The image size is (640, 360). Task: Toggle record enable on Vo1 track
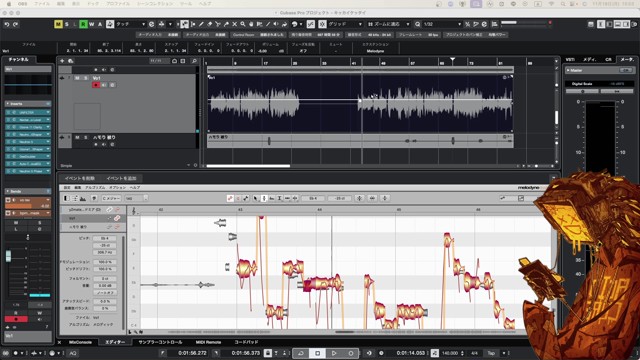[x=96, y=85]
